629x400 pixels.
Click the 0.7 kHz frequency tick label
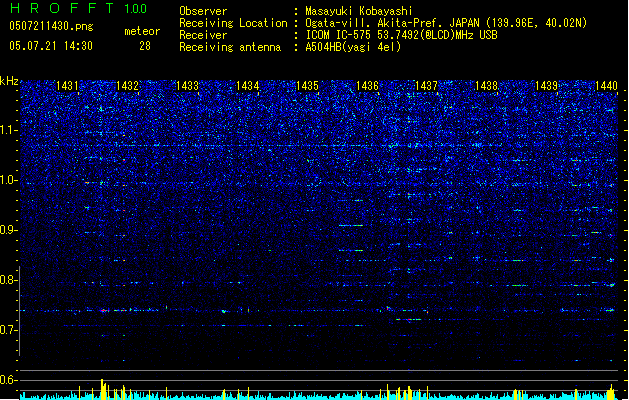pos(9,330)
